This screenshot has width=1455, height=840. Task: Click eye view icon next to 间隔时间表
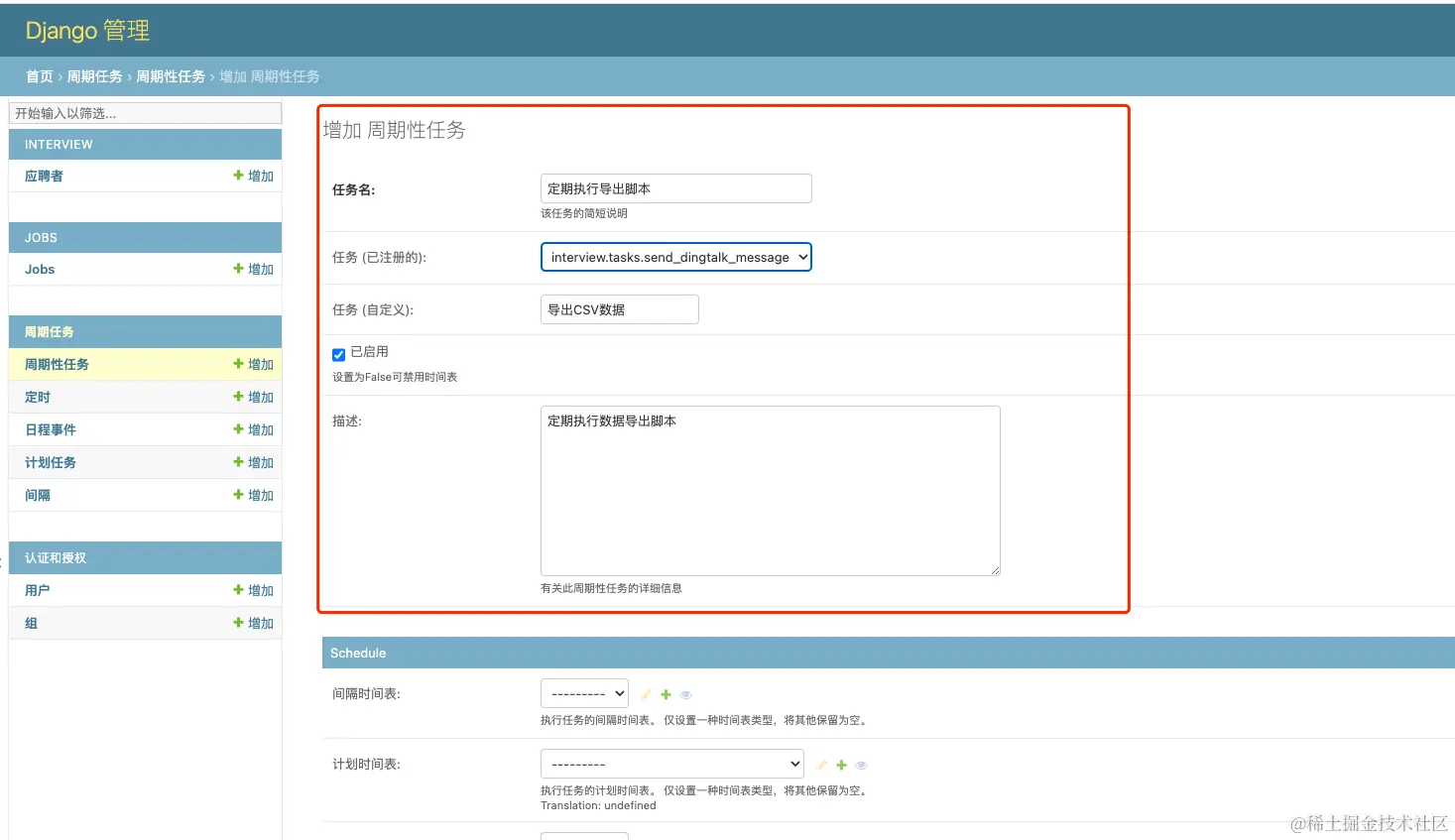[x=685, y=694]
